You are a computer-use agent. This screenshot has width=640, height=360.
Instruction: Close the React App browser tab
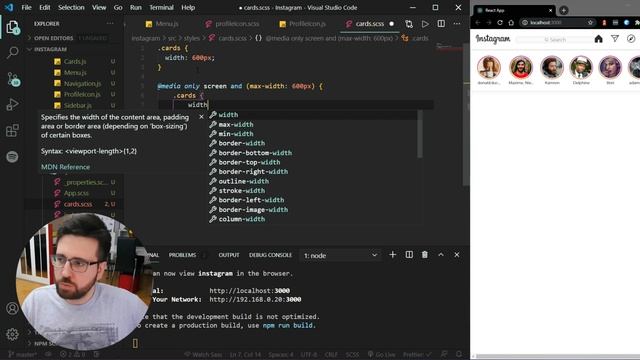[550, 11]
